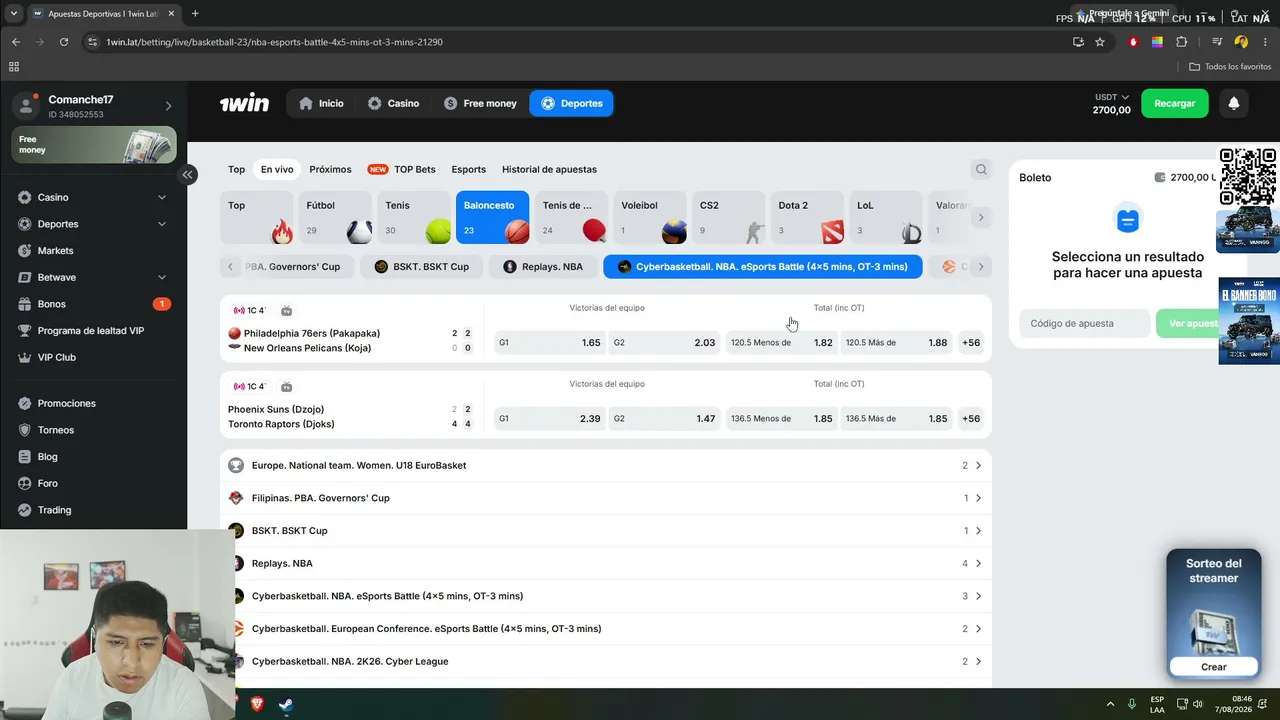Select the Tenis sport tile with 30 events

[x=414, y=217]
